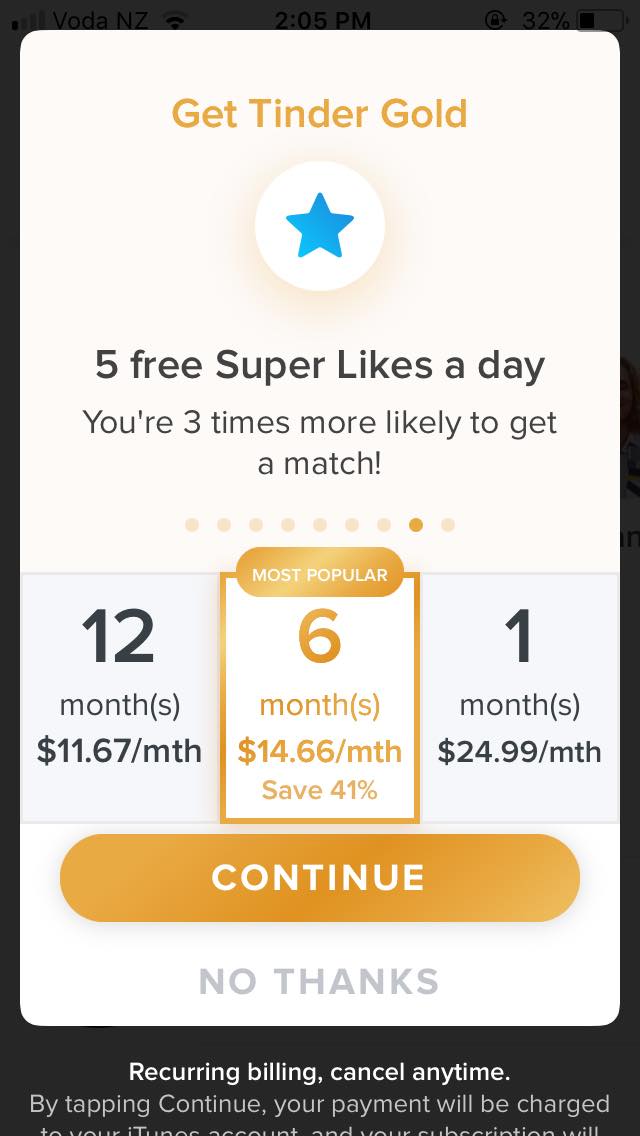Dismiss with NO THANKS

[x=320, y=981]
